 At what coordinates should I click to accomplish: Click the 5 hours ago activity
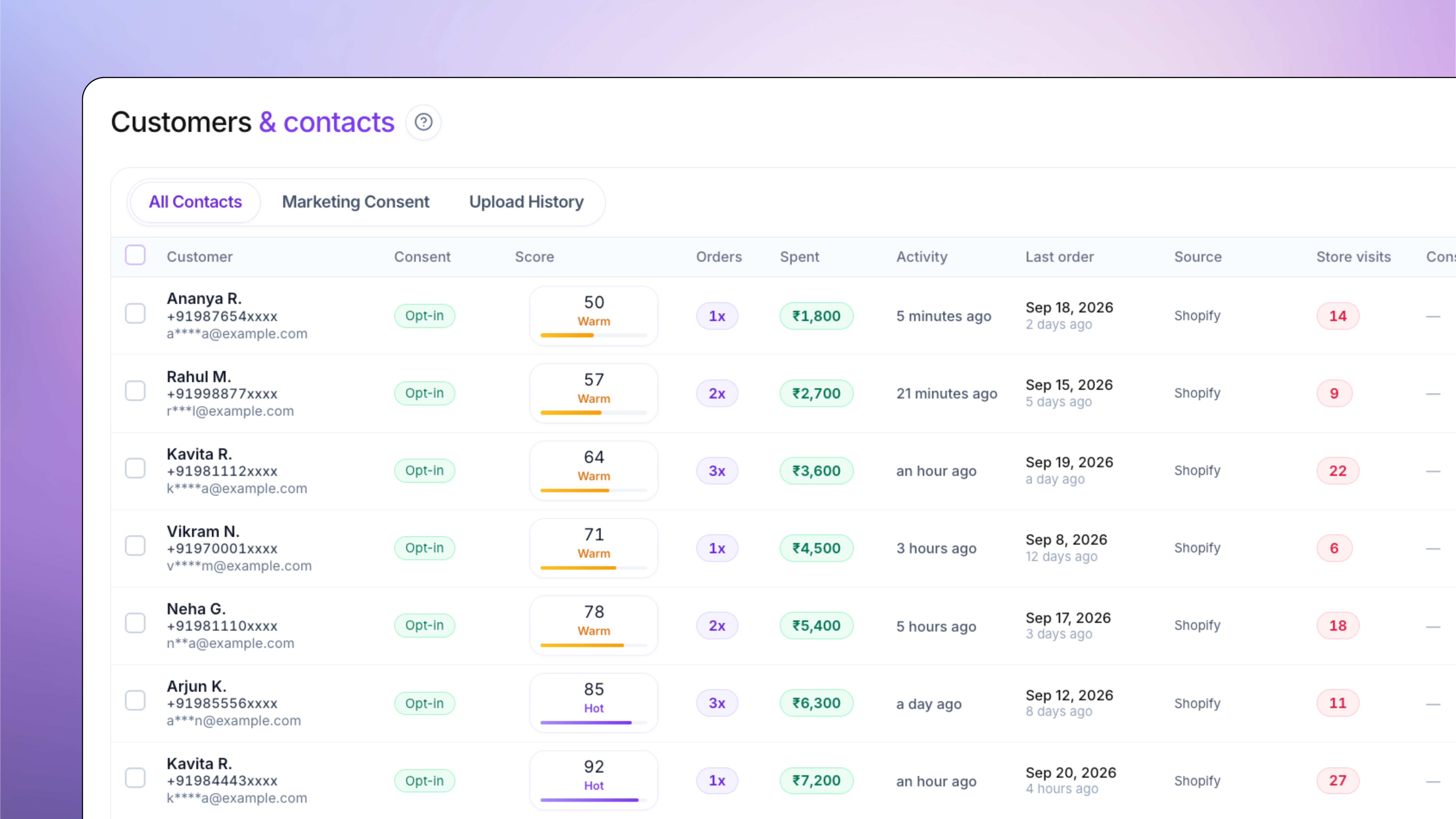tap(936, 626)
